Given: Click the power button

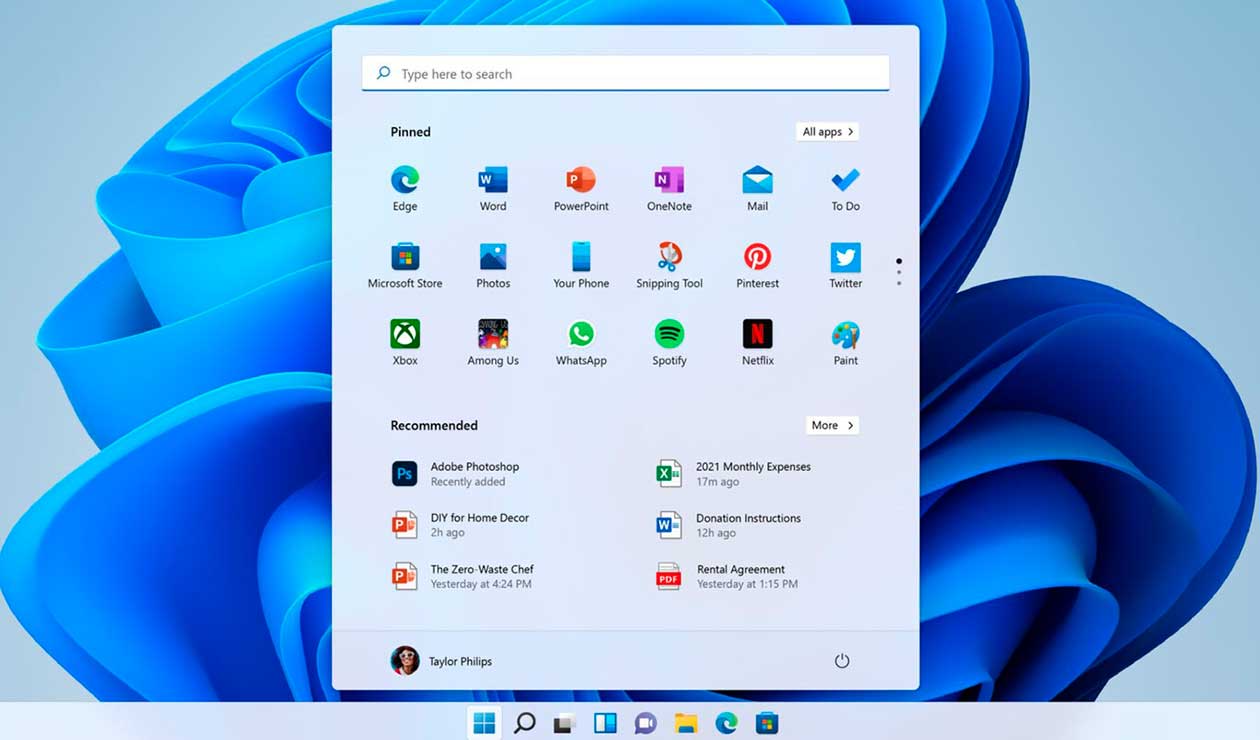Looking at the screenshot, I should click(x=842, y=661).
